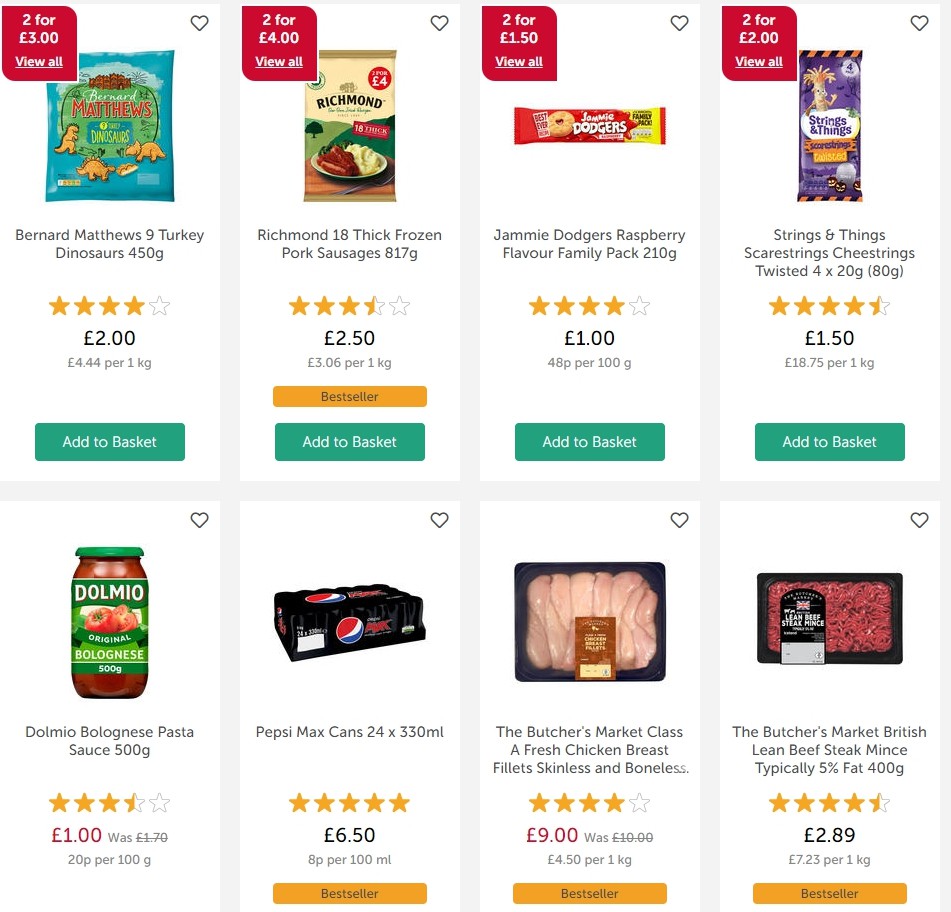View all in 2 for £3.00 offer

[39, 61]
